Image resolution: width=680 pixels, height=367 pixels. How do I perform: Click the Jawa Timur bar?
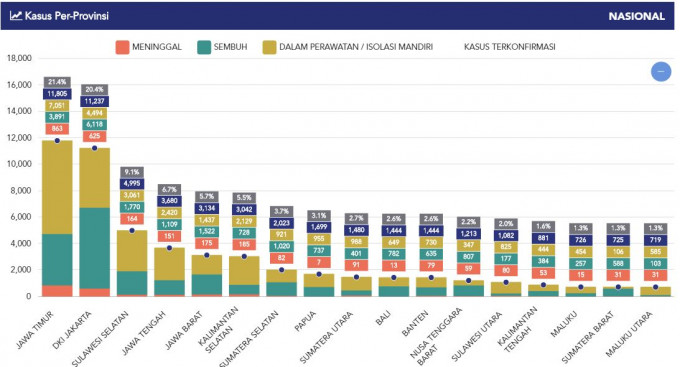point(57,218)
